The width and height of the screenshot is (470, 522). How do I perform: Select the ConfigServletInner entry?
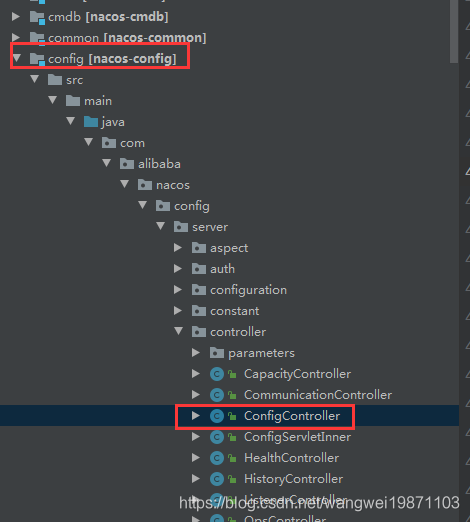tap(297, 437)
